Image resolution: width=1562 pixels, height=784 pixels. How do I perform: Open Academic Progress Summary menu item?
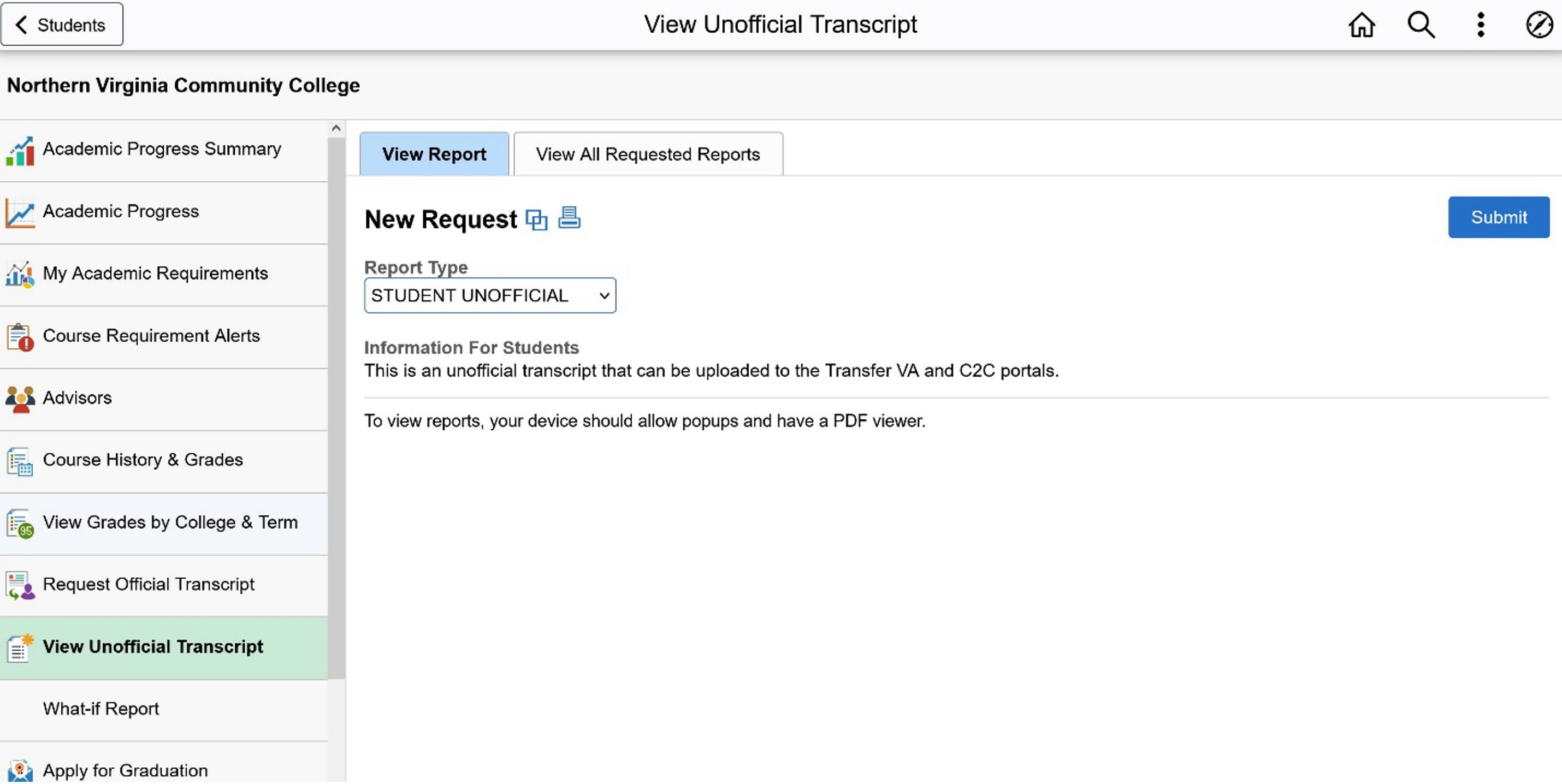coord(164,151)
